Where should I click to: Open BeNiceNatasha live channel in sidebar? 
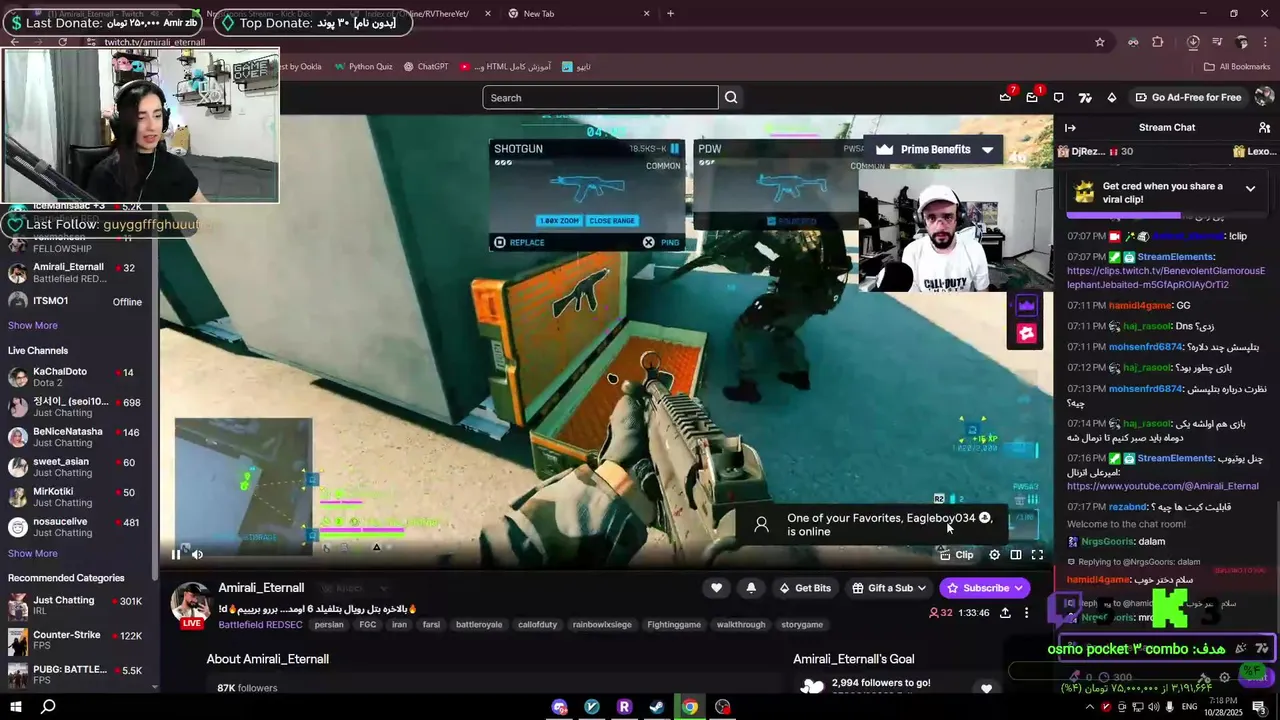pyautogui.click(x=78, y=437)
